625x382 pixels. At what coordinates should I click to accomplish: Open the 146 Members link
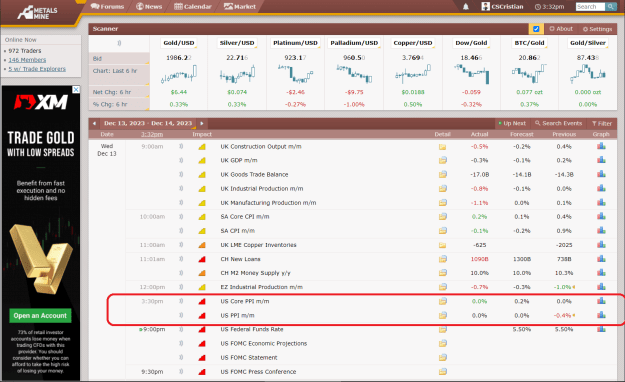27,60
